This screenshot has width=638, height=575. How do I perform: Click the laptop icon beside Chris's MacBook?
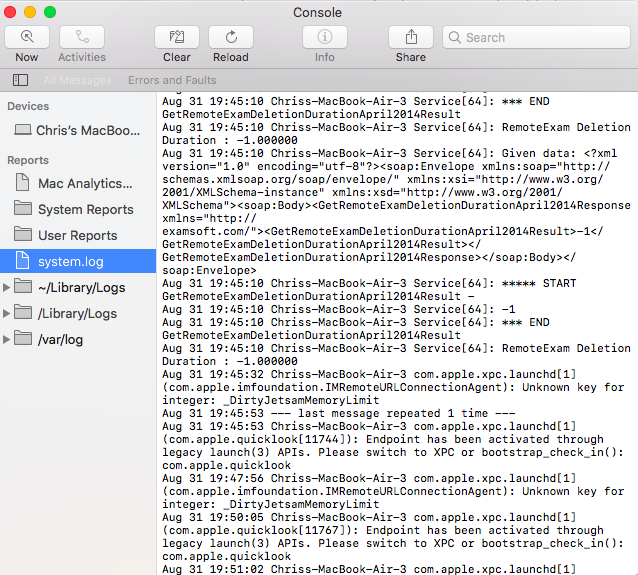pos(23,130)
